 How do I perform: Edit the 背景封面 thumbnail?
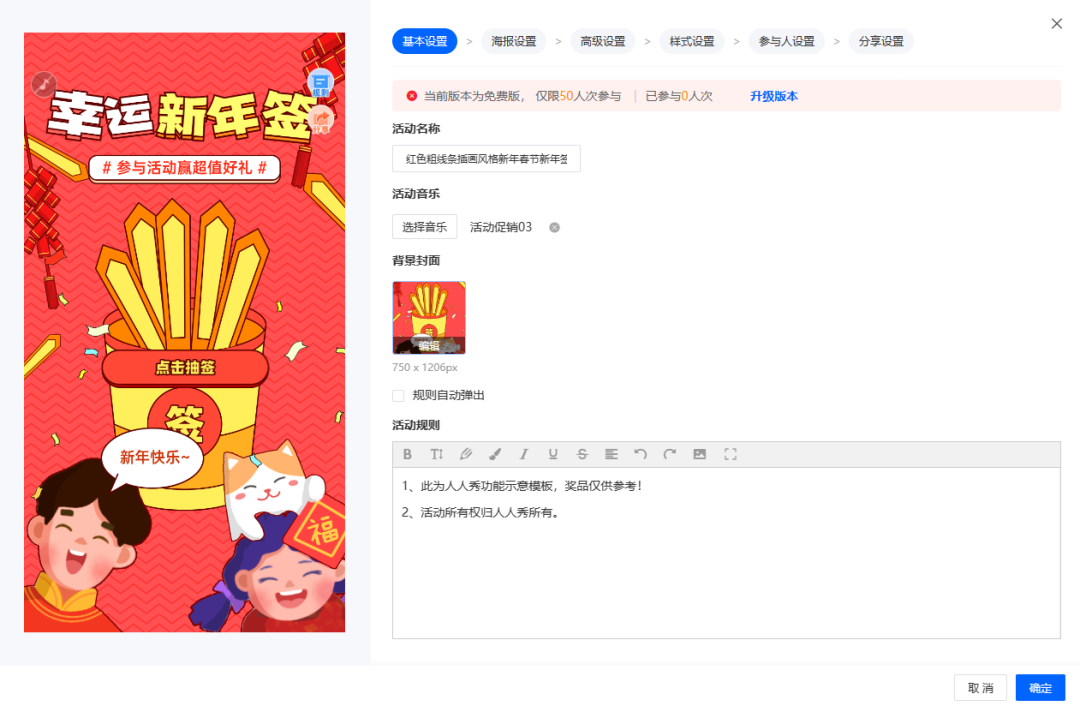click(x=429, y=318)
